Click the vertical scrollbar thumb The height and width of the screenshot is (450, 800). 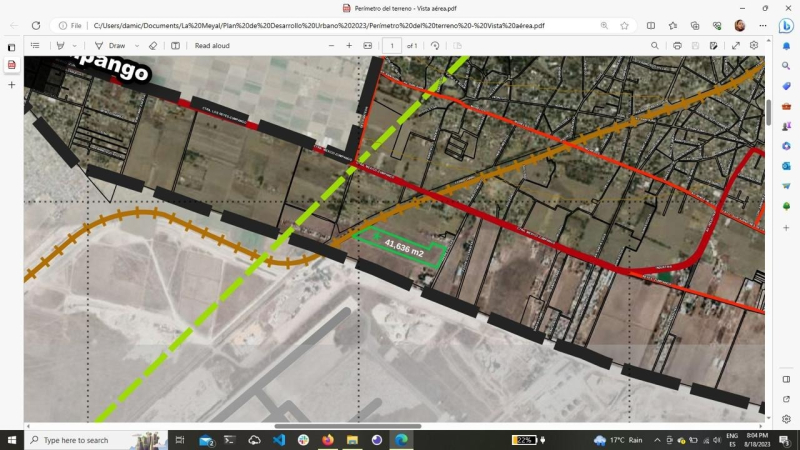[769, 112]
